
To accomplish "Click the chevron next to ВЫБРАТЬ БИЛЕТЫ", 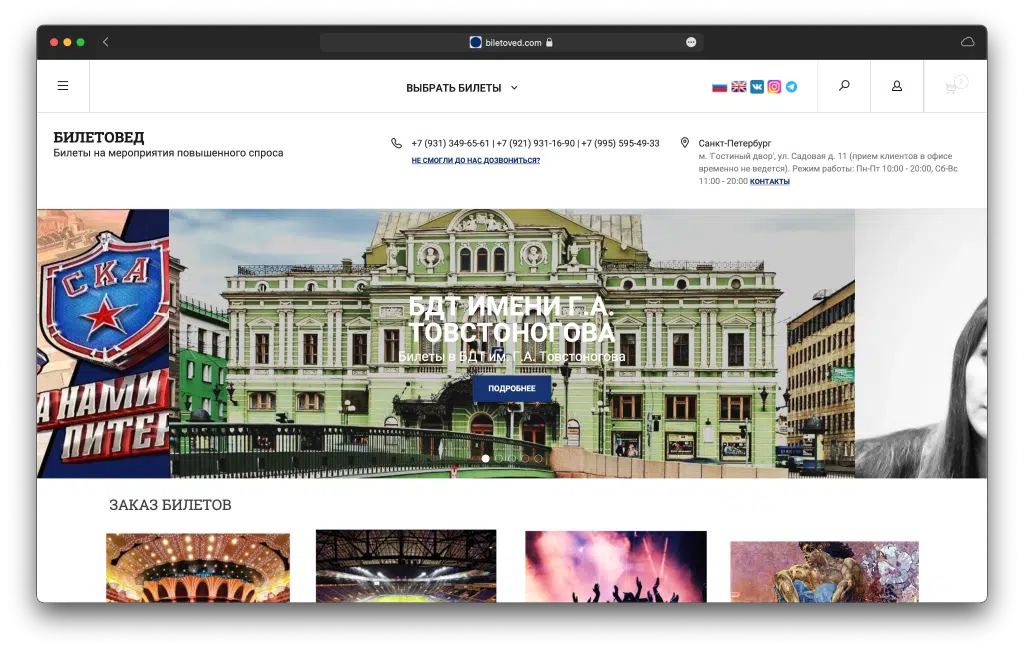I will point(514,87).
